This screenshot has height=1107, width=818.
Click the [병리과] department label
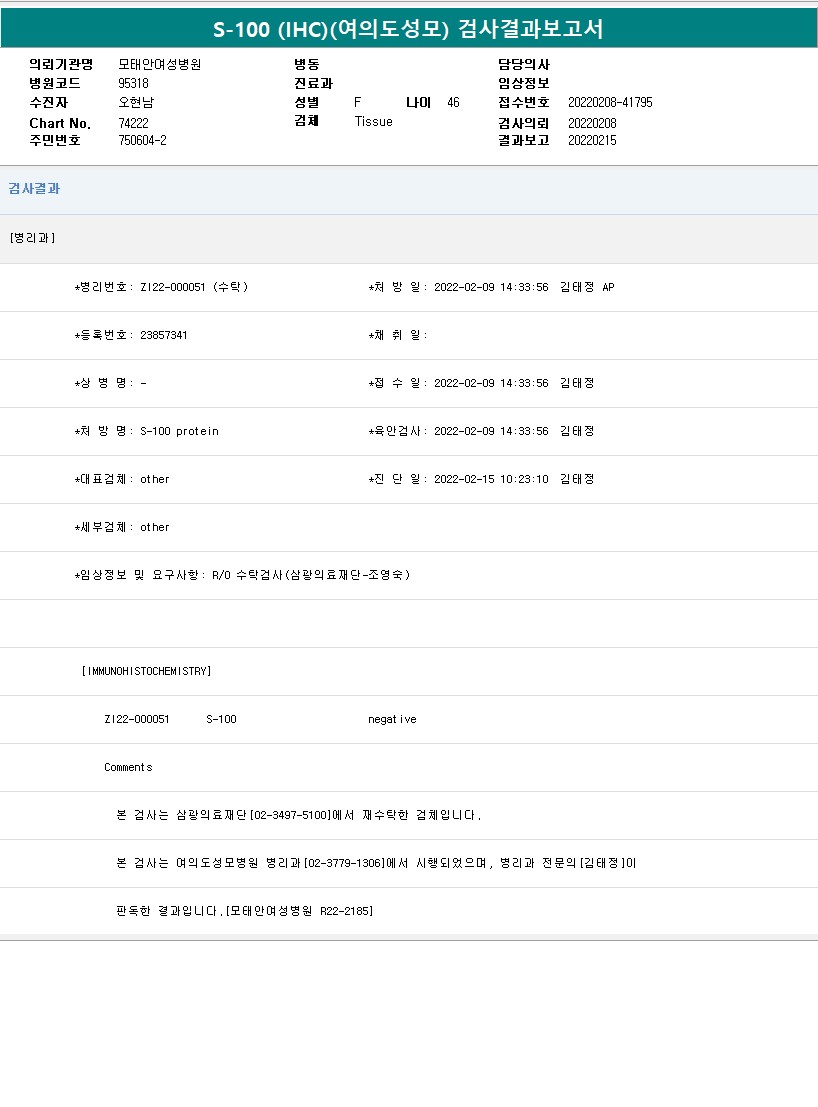[32, 238]
